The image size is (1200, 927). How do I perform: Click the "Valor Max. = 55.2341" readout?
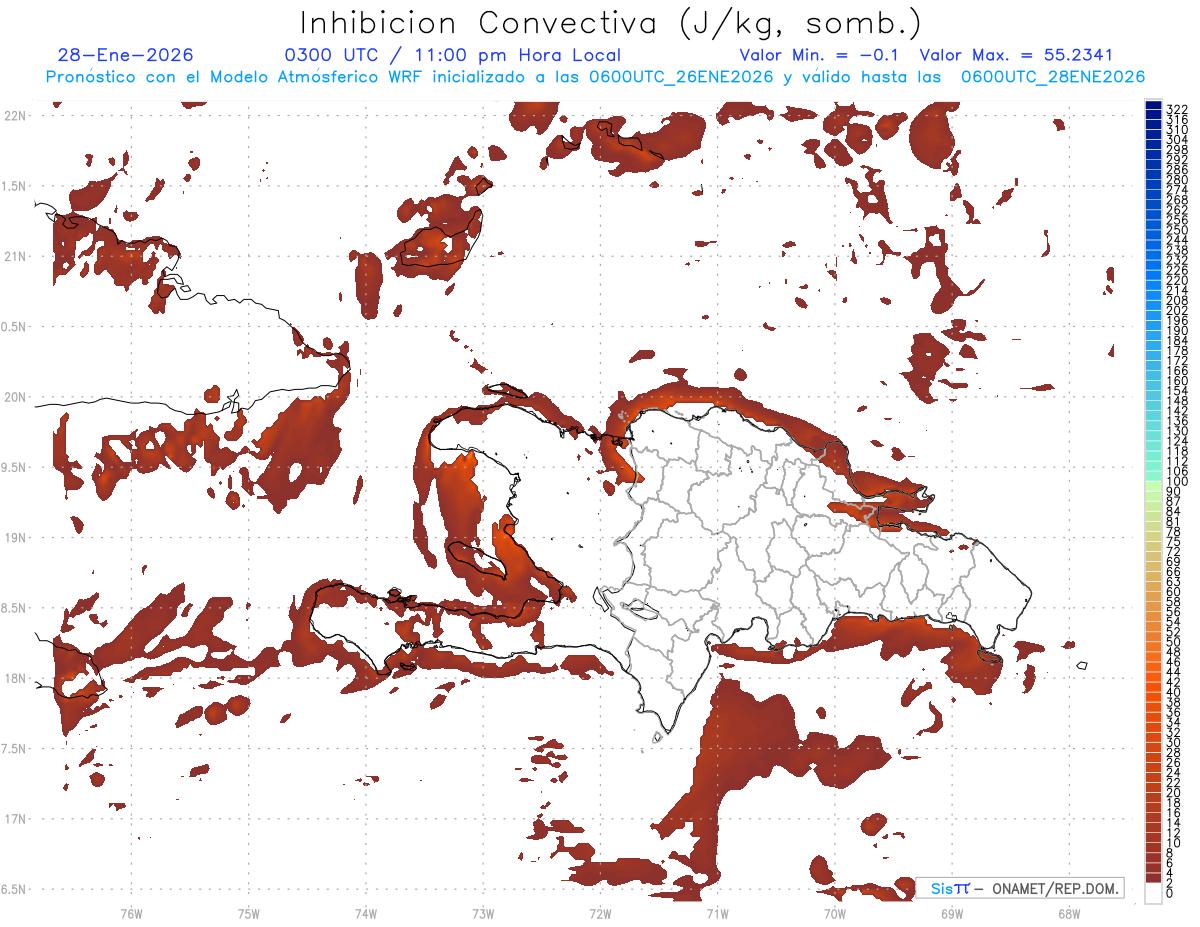click(1016, 55)
